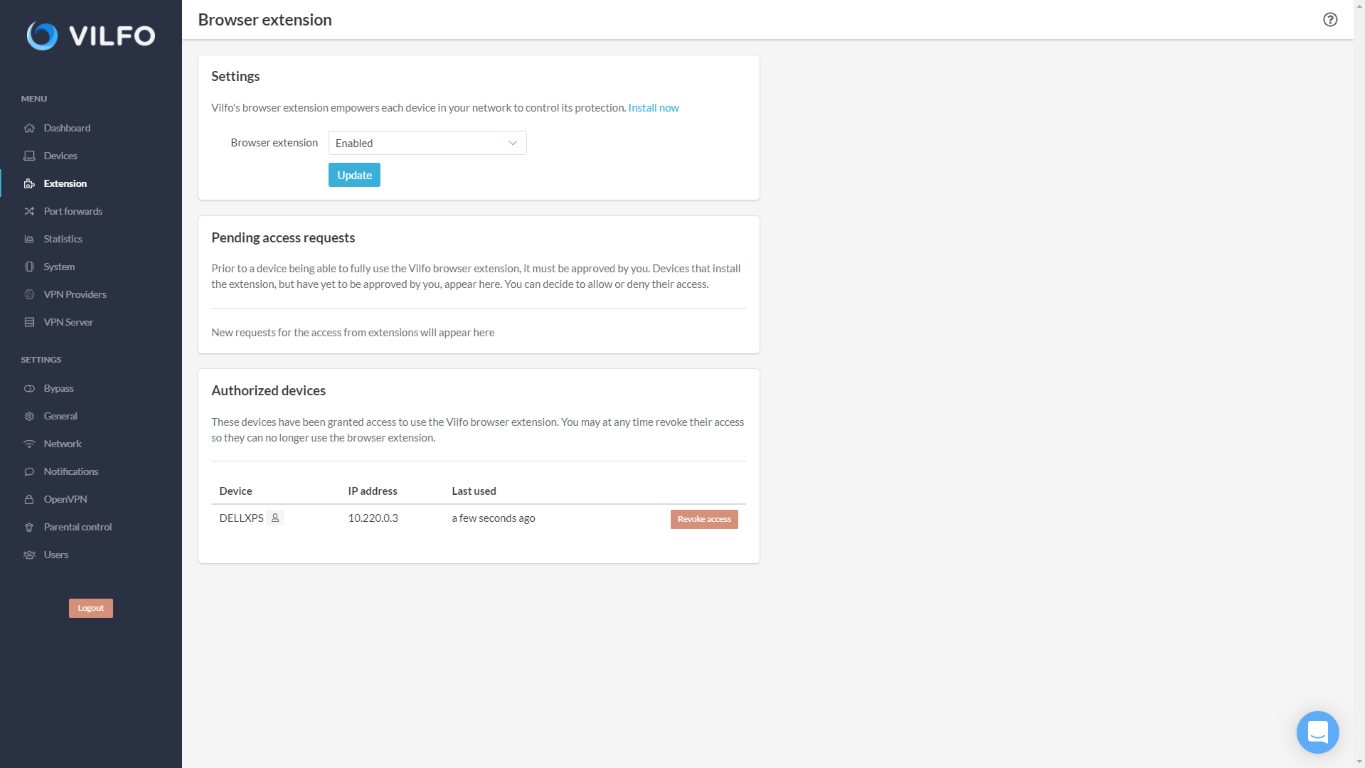This screenshot has width=1365, height=768.
Task: Click the user icon beside DELLXPS
Action: (275, 518)
